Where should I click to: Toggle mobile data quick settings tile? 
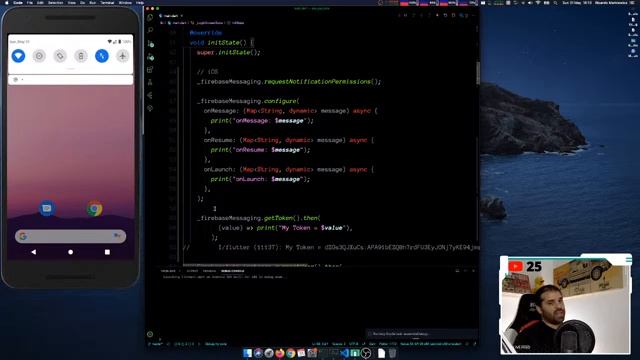102,56
